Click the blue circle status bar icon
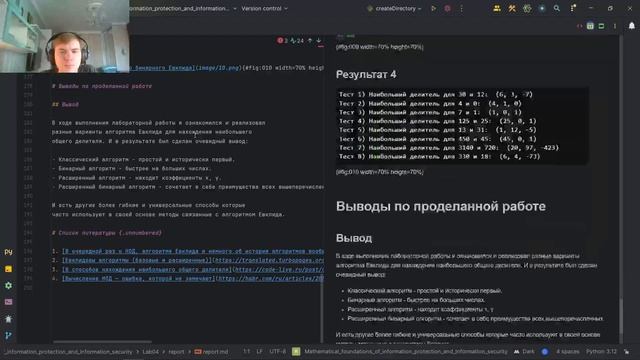 [x=544, y=351]
